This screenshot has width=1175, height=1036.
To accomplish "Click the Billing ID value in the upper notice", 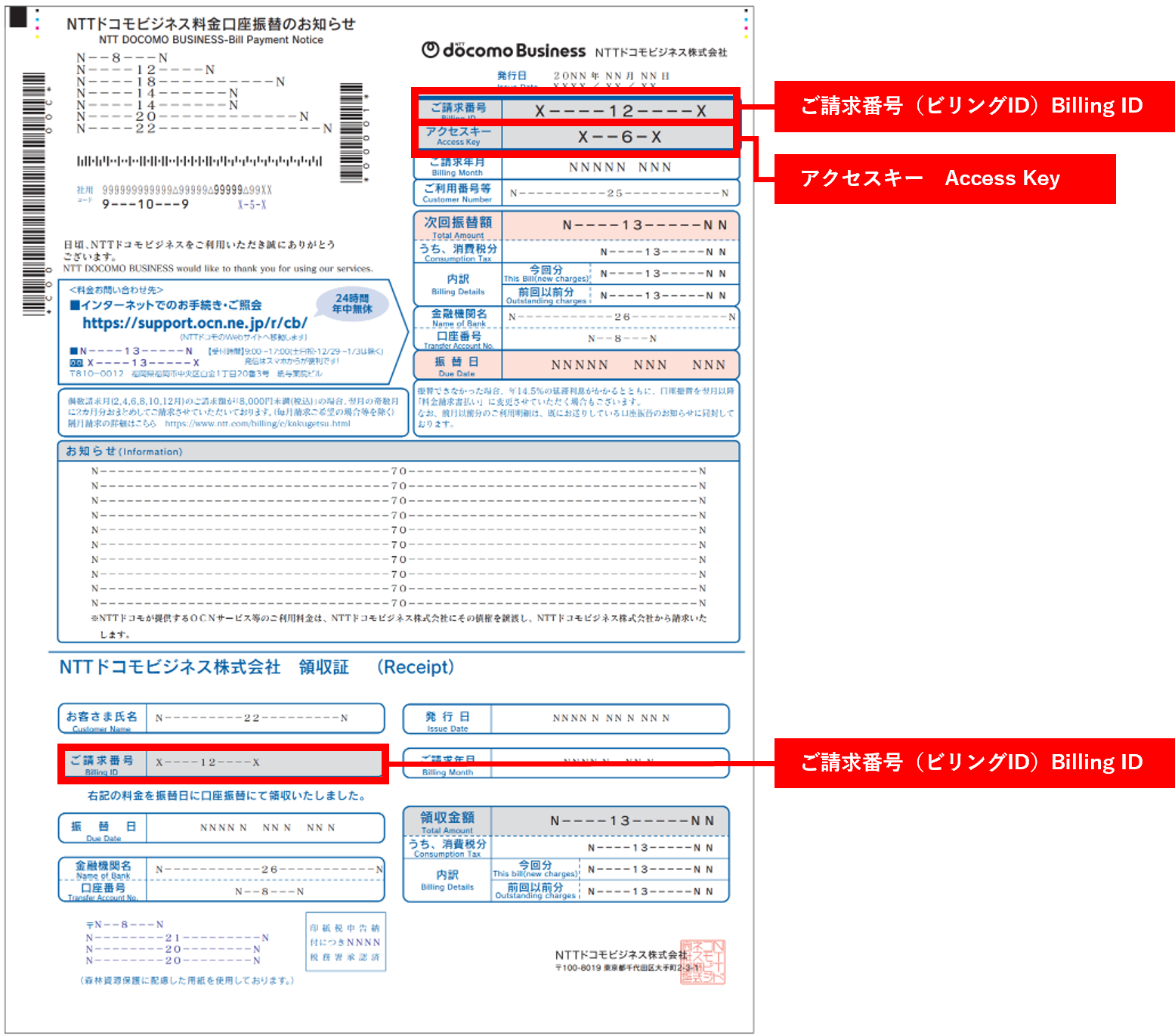I will tap(620, 111).
